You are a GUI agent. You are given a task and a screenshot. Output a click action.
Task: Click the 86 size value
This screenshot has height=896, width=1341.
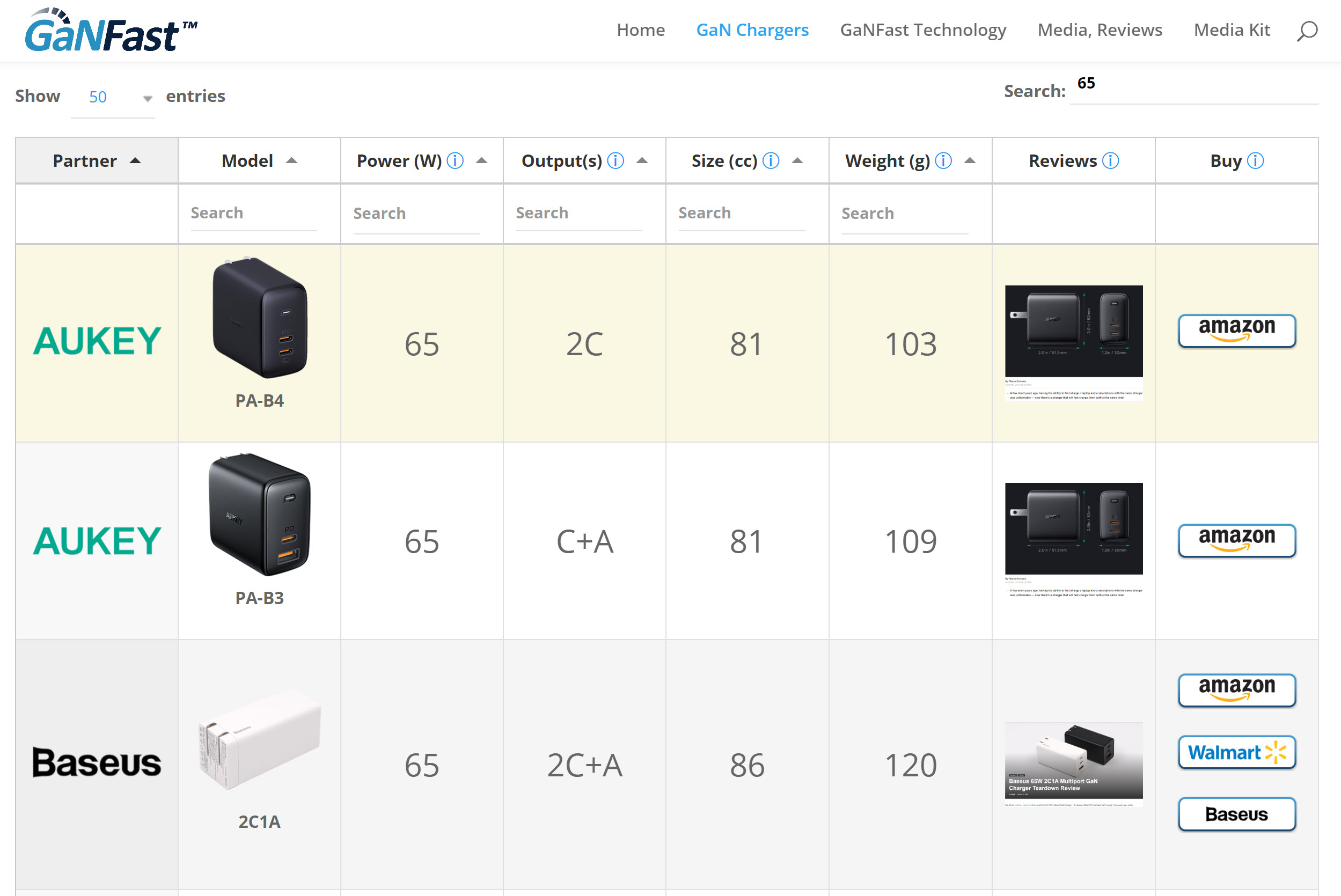pos(747,765)
